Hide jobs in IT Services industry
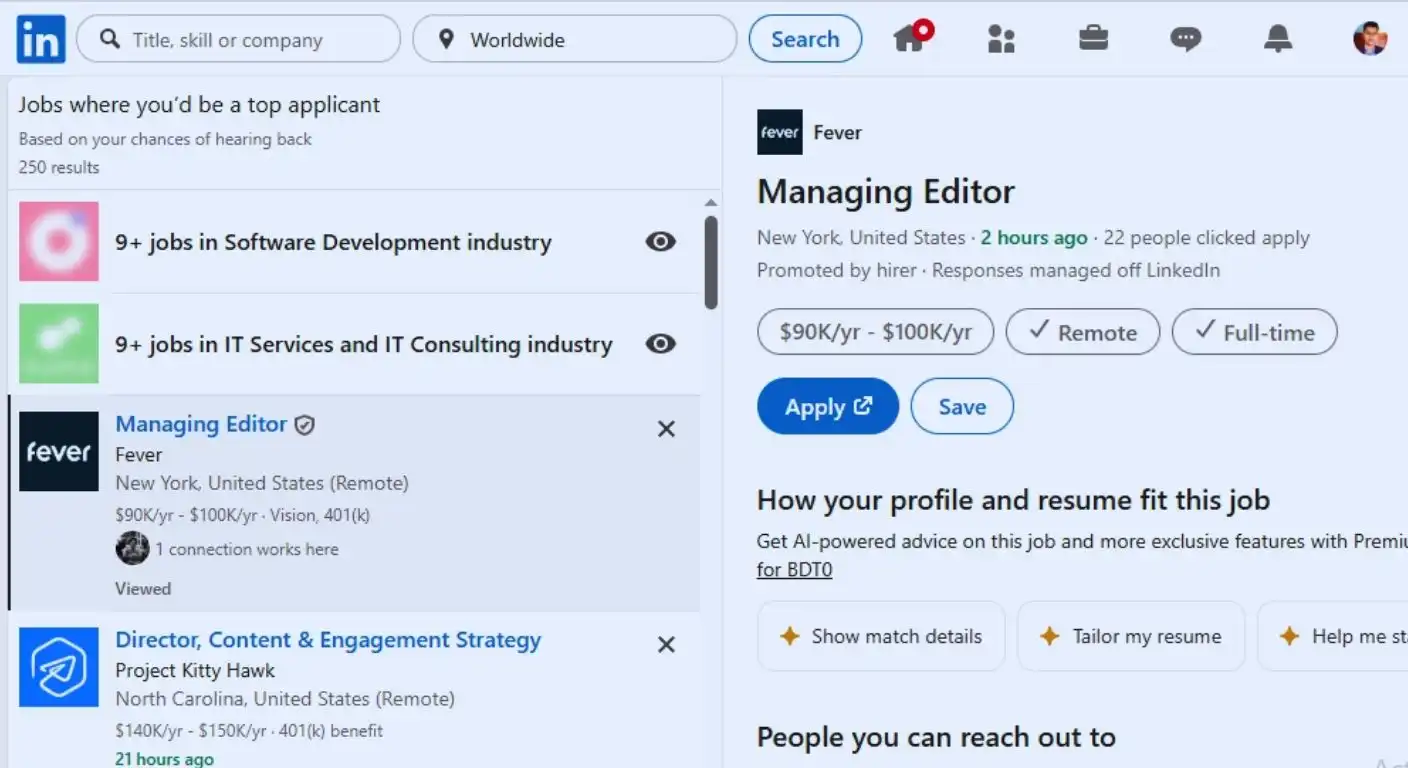Screen dimensions: 1408x768 coord(660,343)
